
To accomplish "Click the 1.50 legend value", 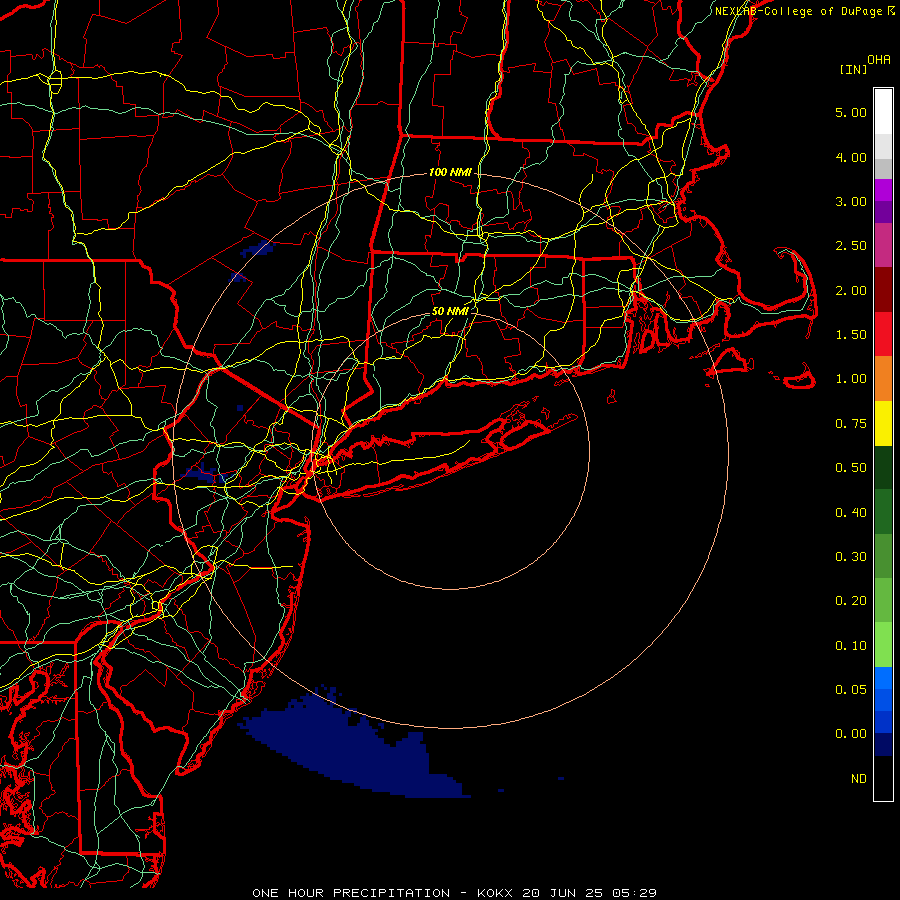I will [851, 335].
